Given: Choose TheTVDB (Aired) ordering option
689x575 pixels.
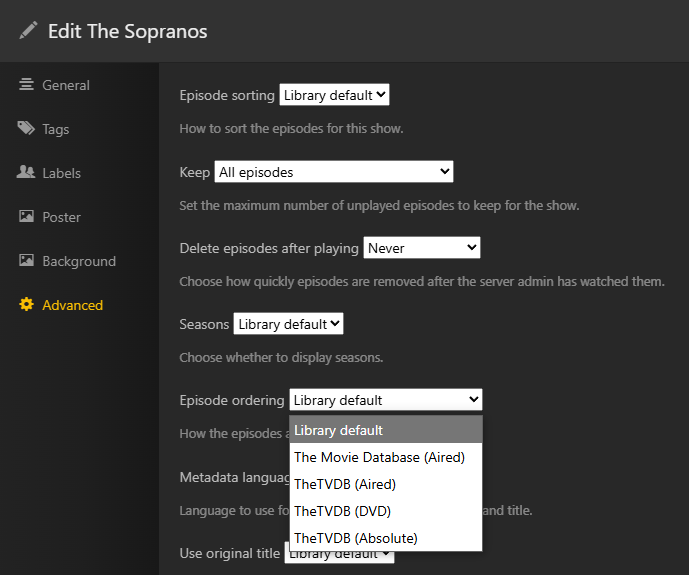Looking at the screenshot, I should pos(345,484).
